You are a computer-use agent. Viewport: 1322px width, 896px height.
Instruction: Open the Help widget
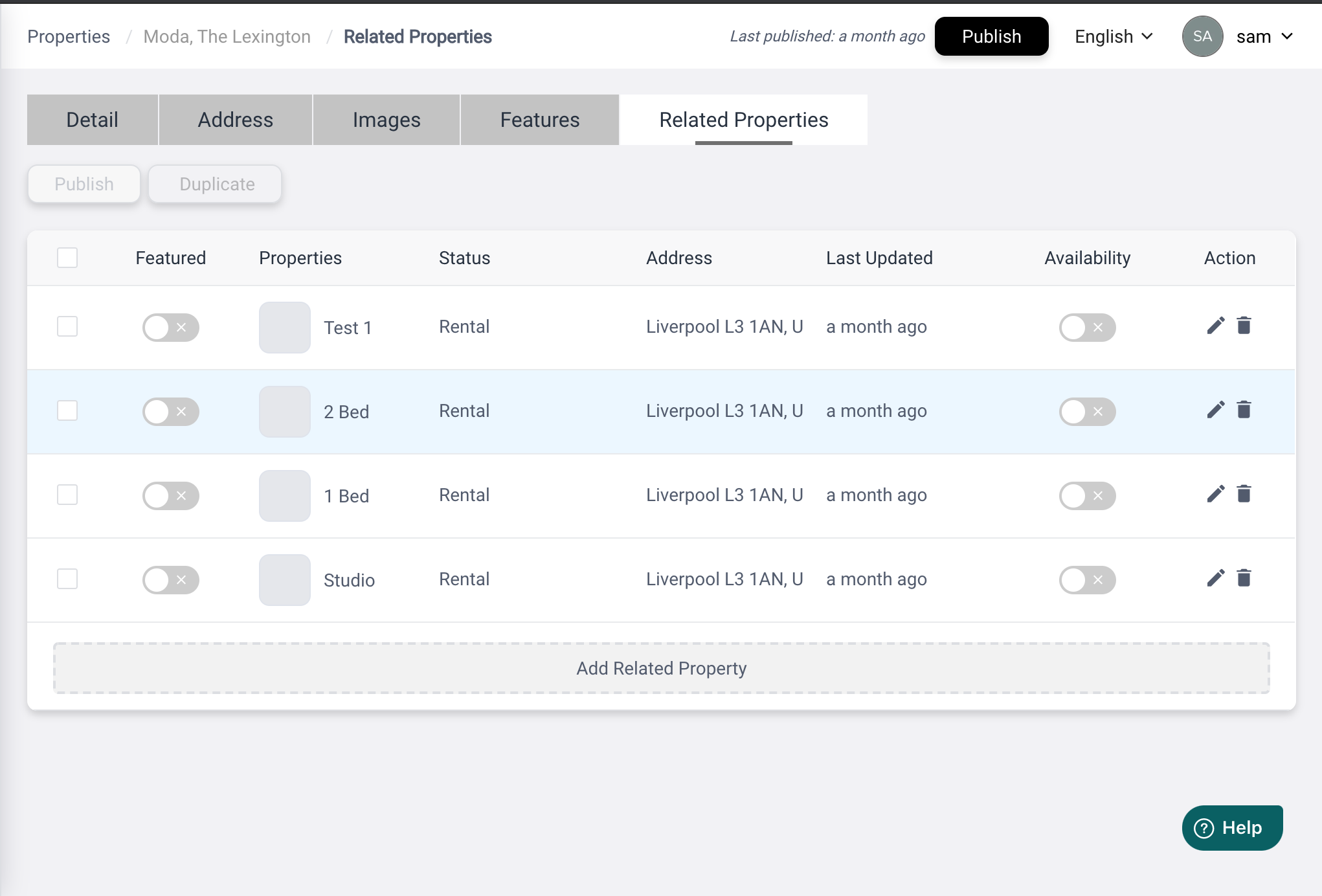[x=1231, y=827]
